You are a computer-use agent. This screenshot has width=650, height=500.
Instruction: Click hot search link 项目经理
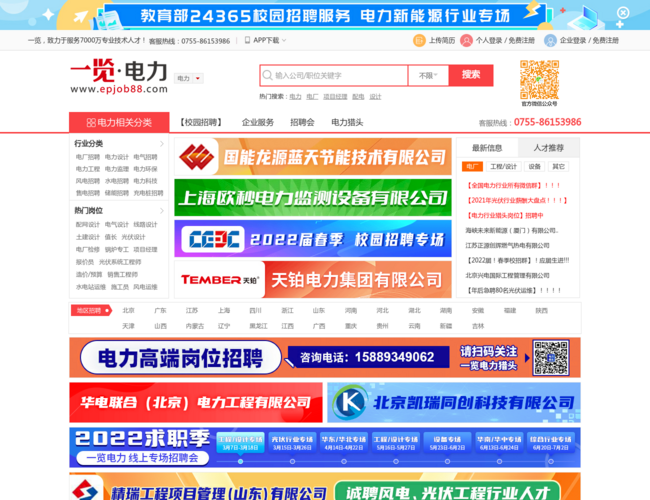point(335,97)
